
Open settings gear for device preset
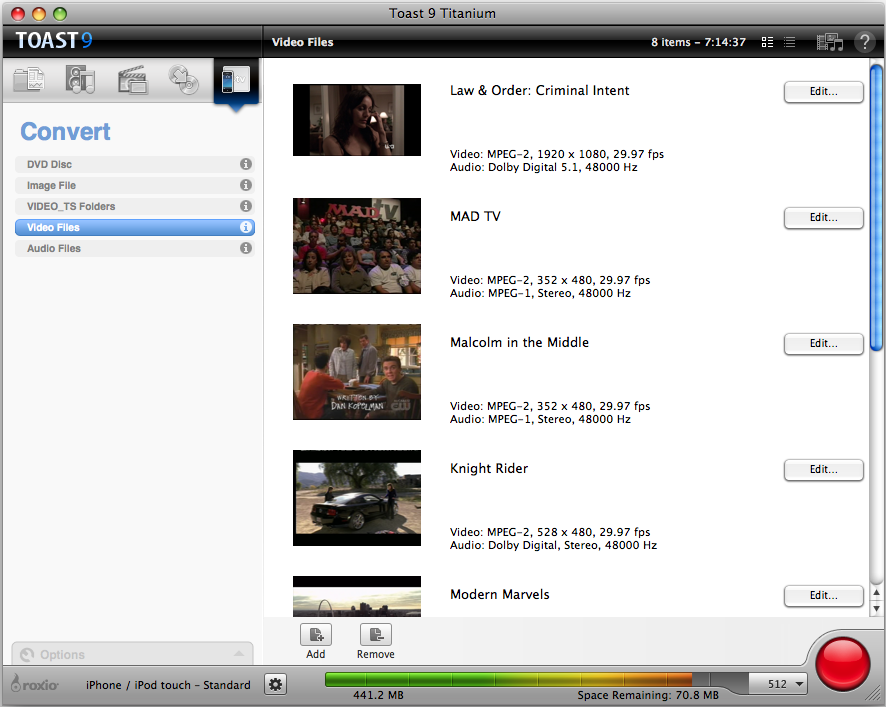coord(275,684)
